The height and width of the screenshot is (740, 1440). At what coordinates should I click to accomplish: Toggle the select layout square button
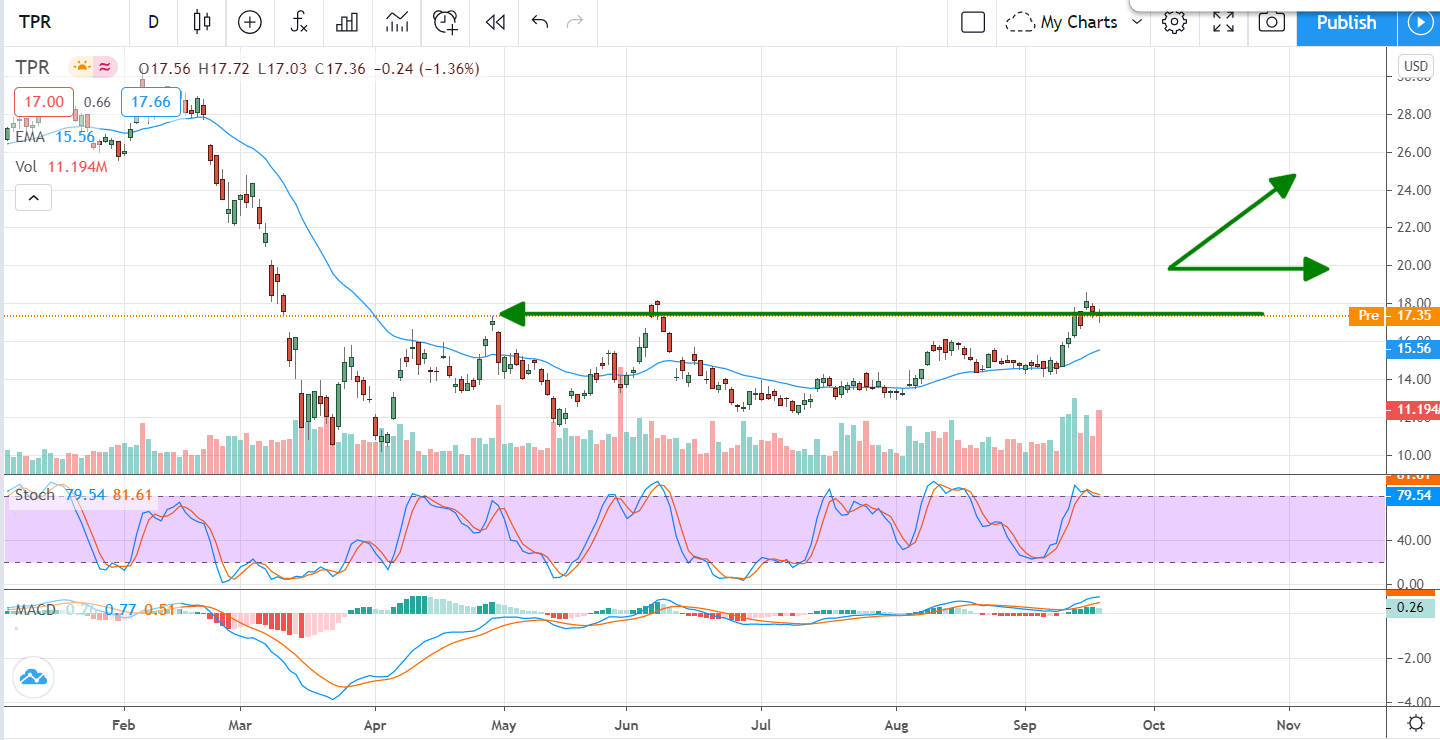tap(973, 22)
